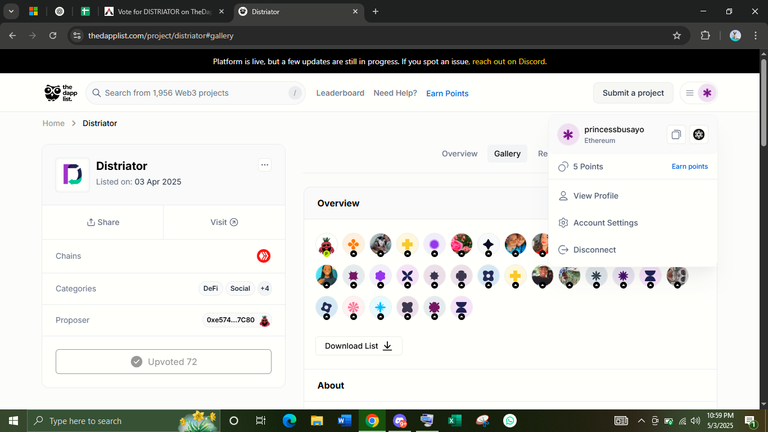
Task: View site information icon in address bar
Action: pos(77,35)
